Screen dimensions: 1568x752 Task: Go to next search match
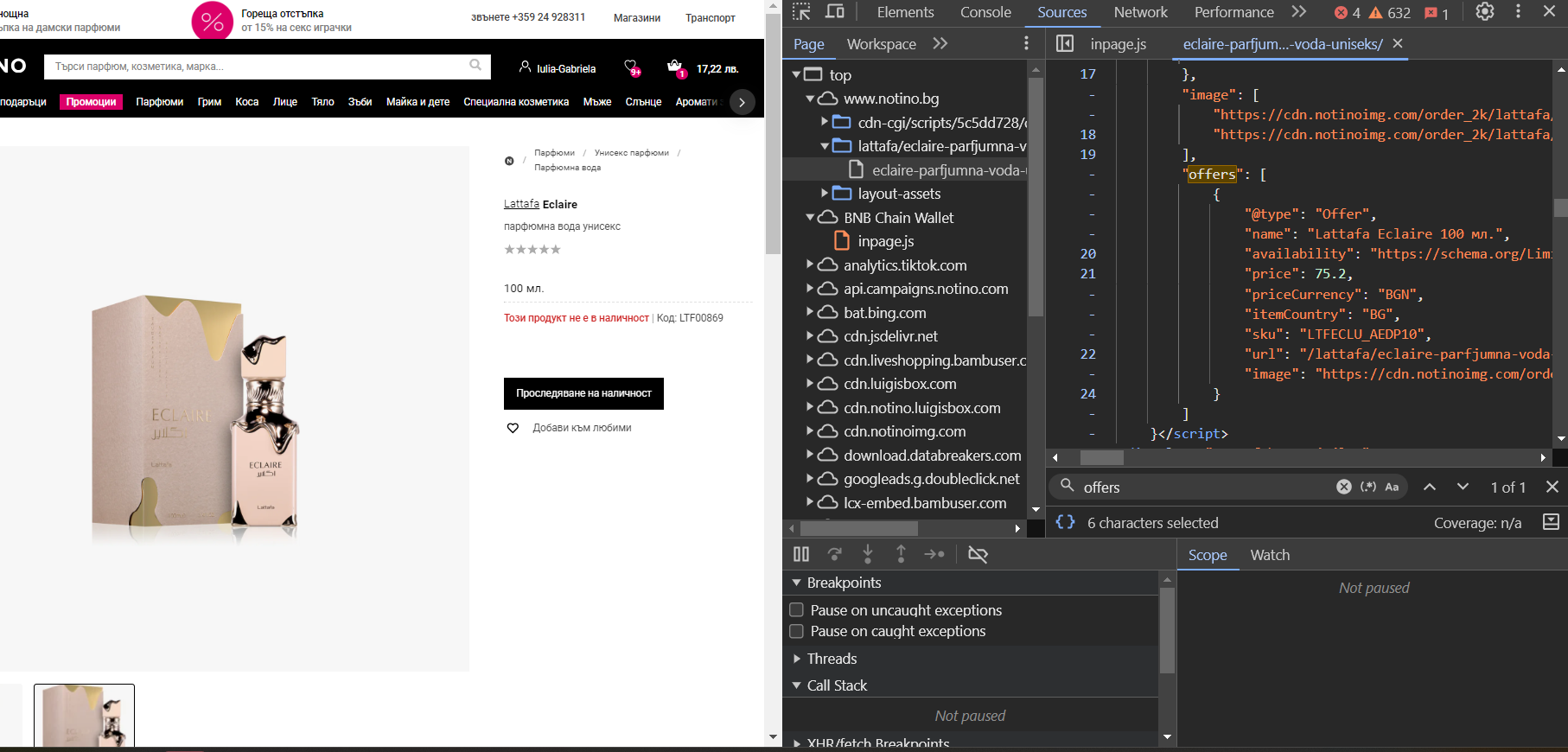[1463, 487]
